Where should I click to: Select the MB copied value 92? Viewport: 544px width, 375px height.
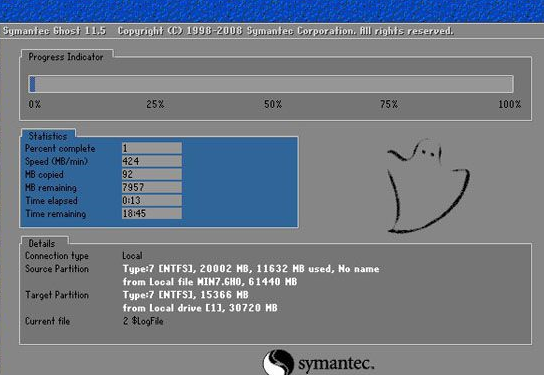point(152,174)
